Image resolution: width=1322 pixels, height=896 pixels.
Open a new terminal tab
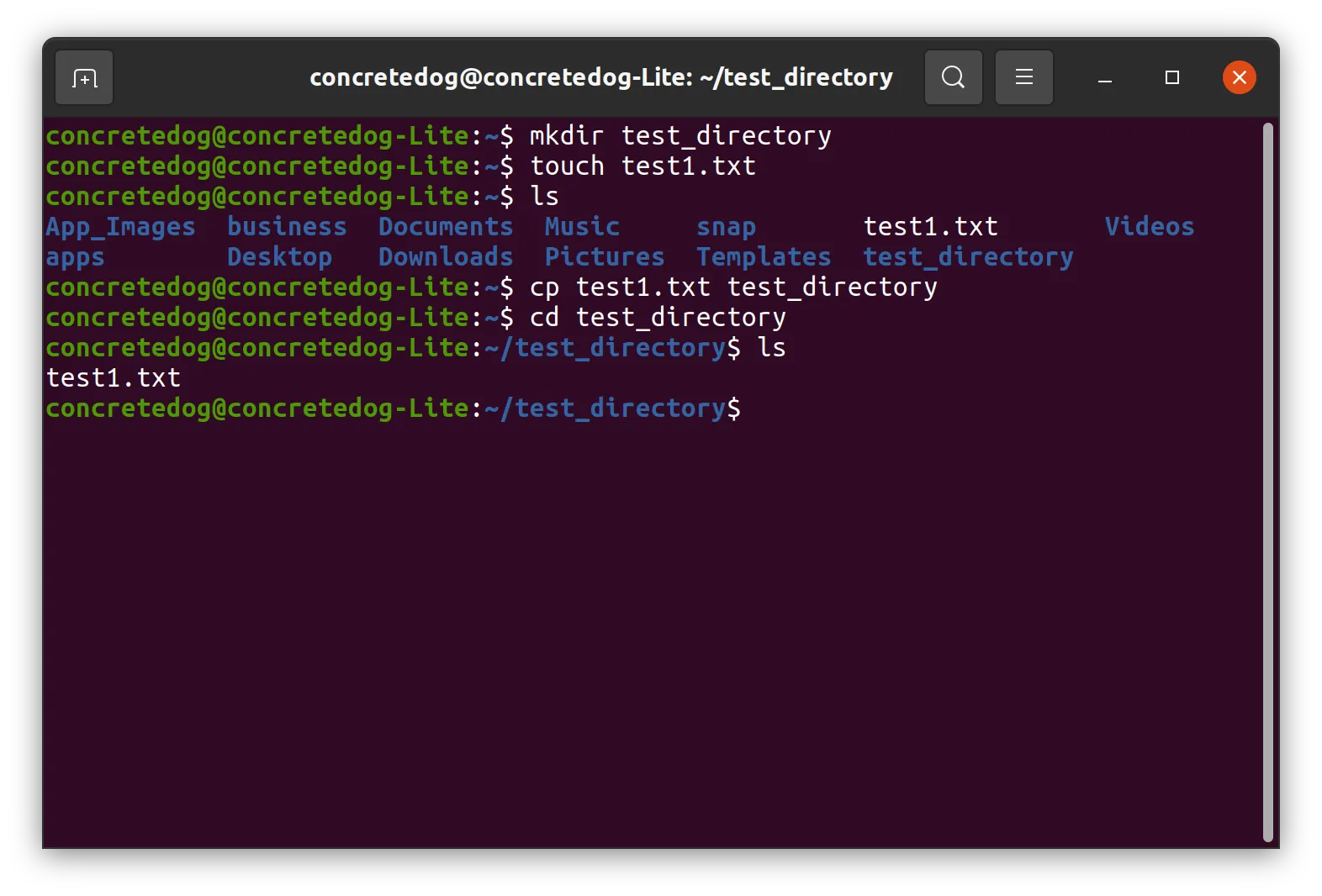pyautogui.click(x=84, y=78)
